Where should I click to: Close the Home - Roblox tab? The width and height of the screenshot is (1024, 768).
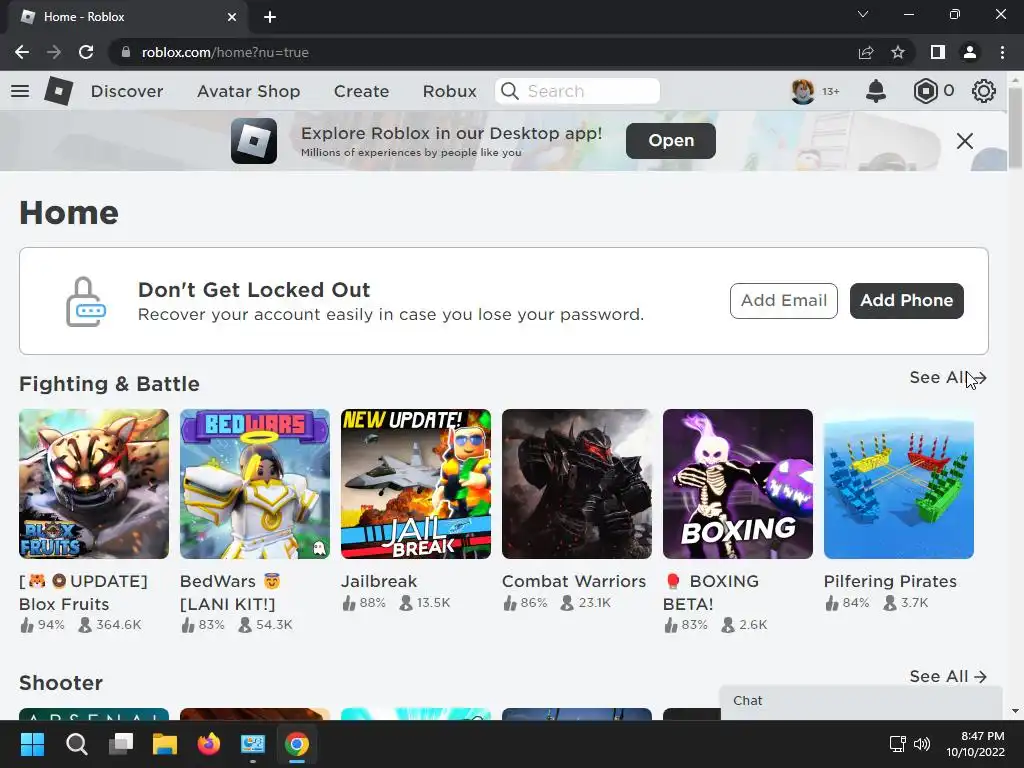point(232,17)
